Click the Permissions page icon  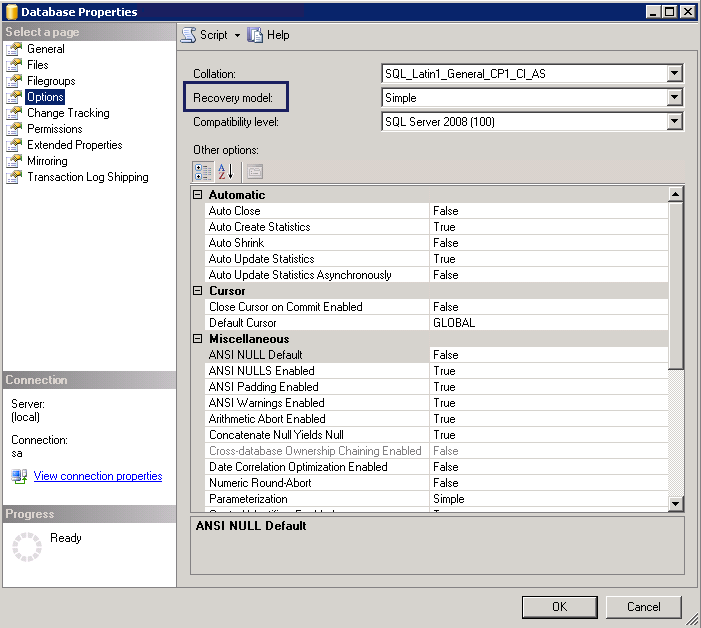(14, 129)
